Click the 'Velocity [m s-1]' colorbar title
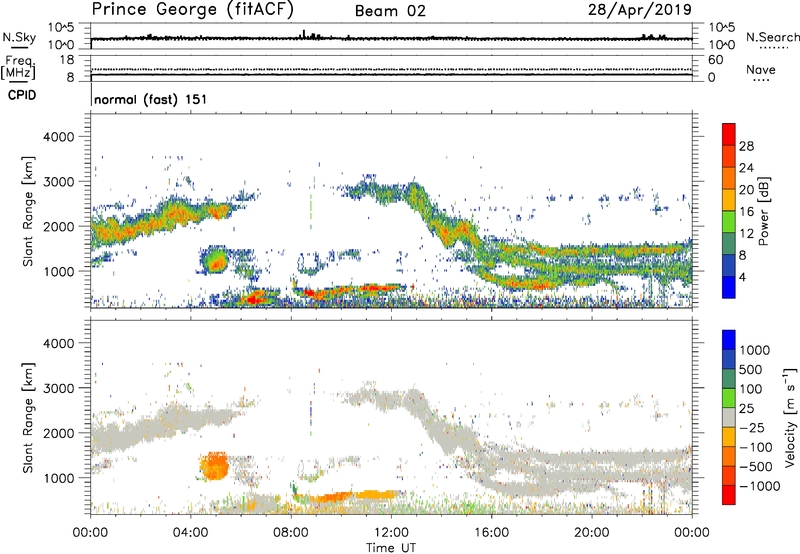 [790, 417]
